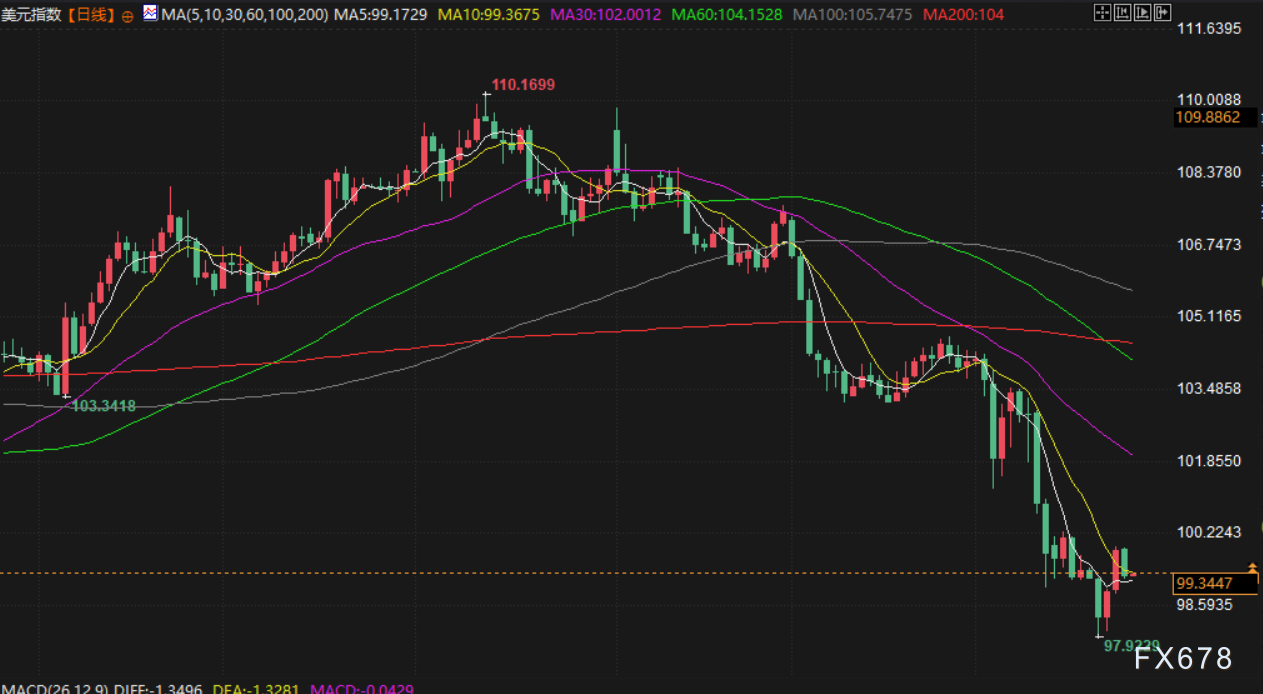The height and width of the screenshot is (694, 1263).
Task: Click the red MA200:104 legend entry
Action: [964, 15]
